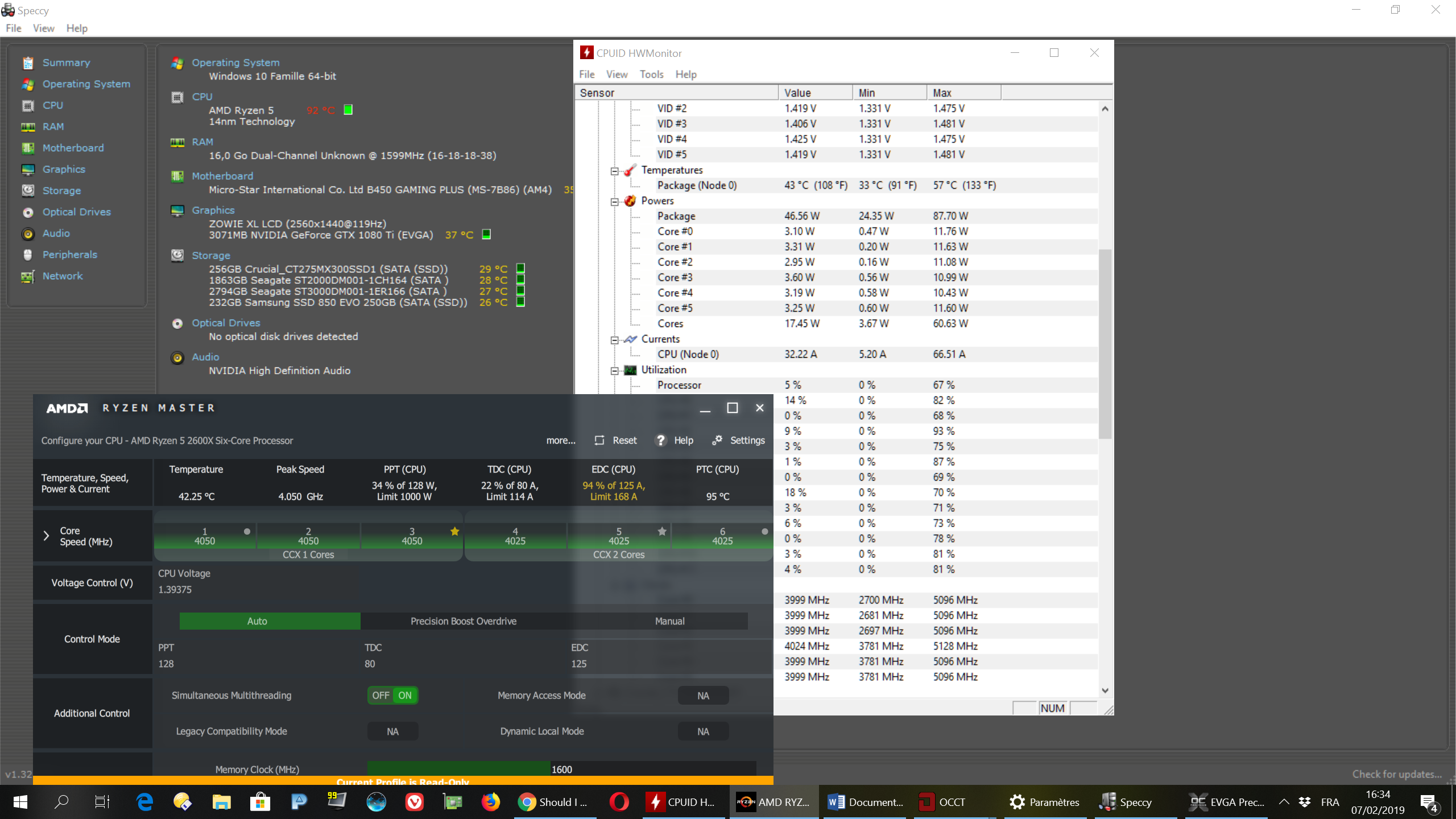
Task: Click Storage heading link in Speccy summary
Action: 211,256
